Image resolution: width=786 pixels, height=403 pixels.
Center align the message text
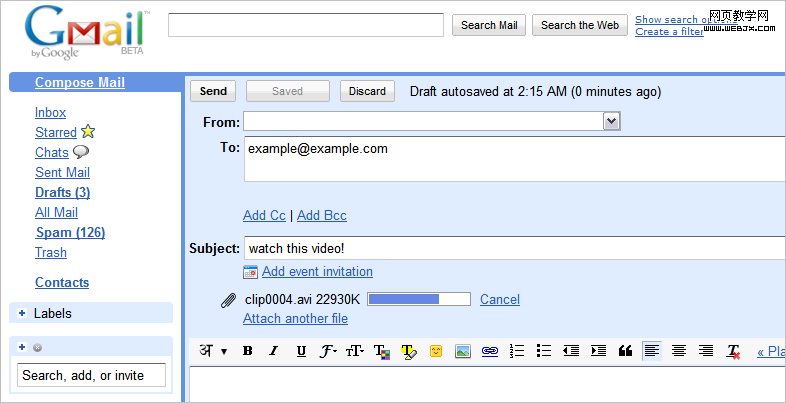point(679,351)
